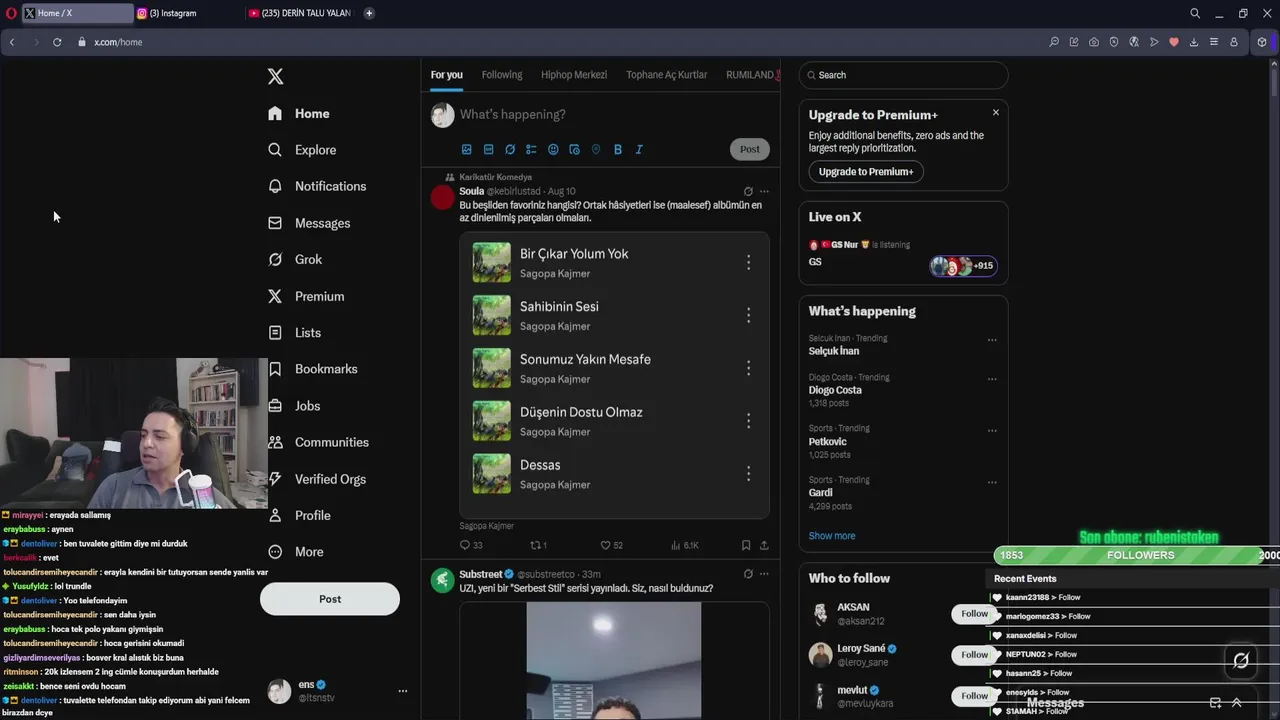
Task: Reload the page in Opera
Action: tap(57, 42)
